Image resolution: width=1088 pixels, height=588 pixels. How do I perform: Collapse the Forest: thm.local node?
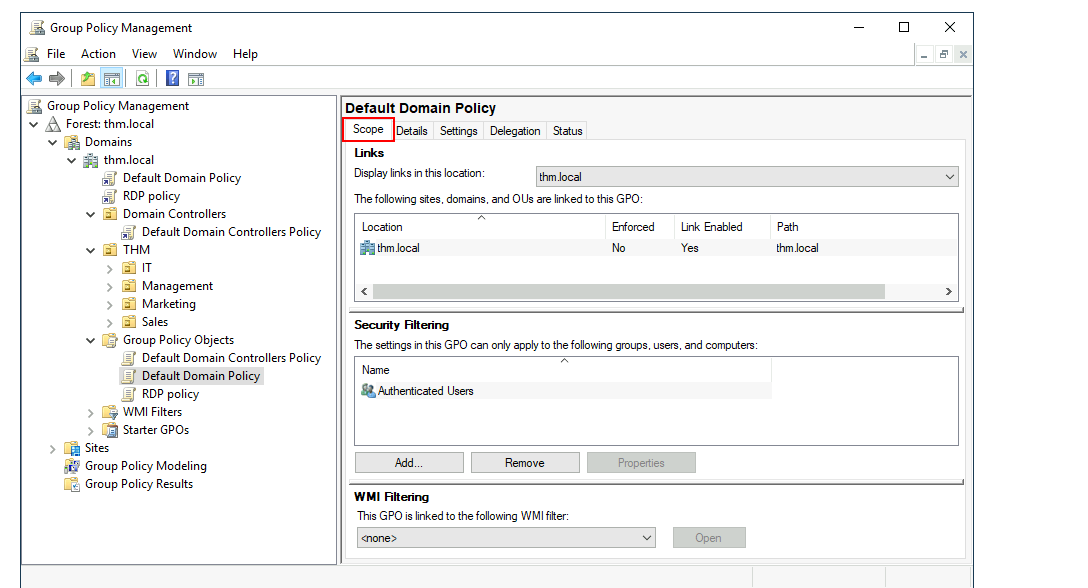[33, 124]
